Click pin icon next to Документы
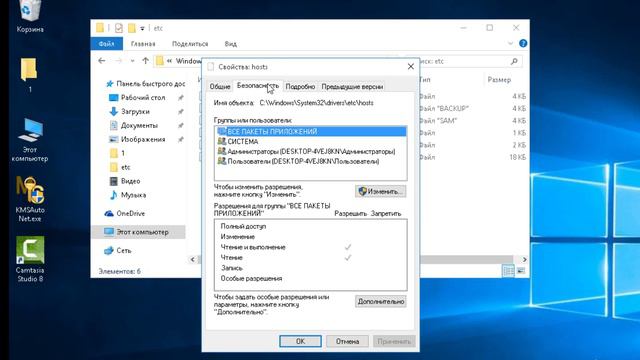640x360 pixels. pos(180,125)
